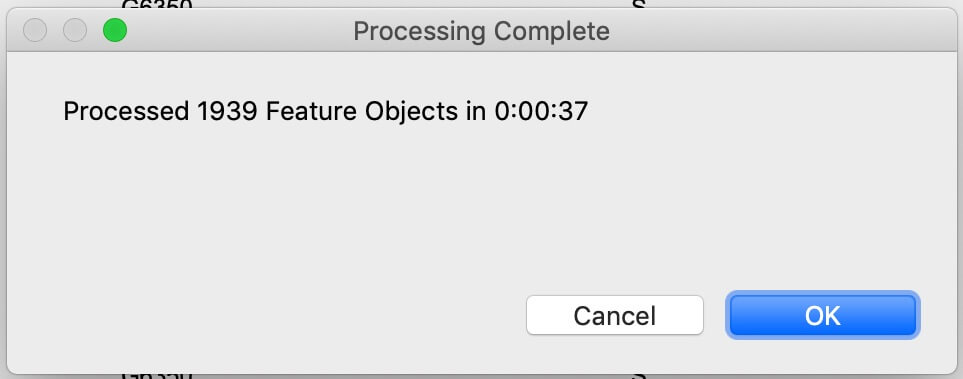
Task: Click the number 1939 in the message
Action: 228,112
